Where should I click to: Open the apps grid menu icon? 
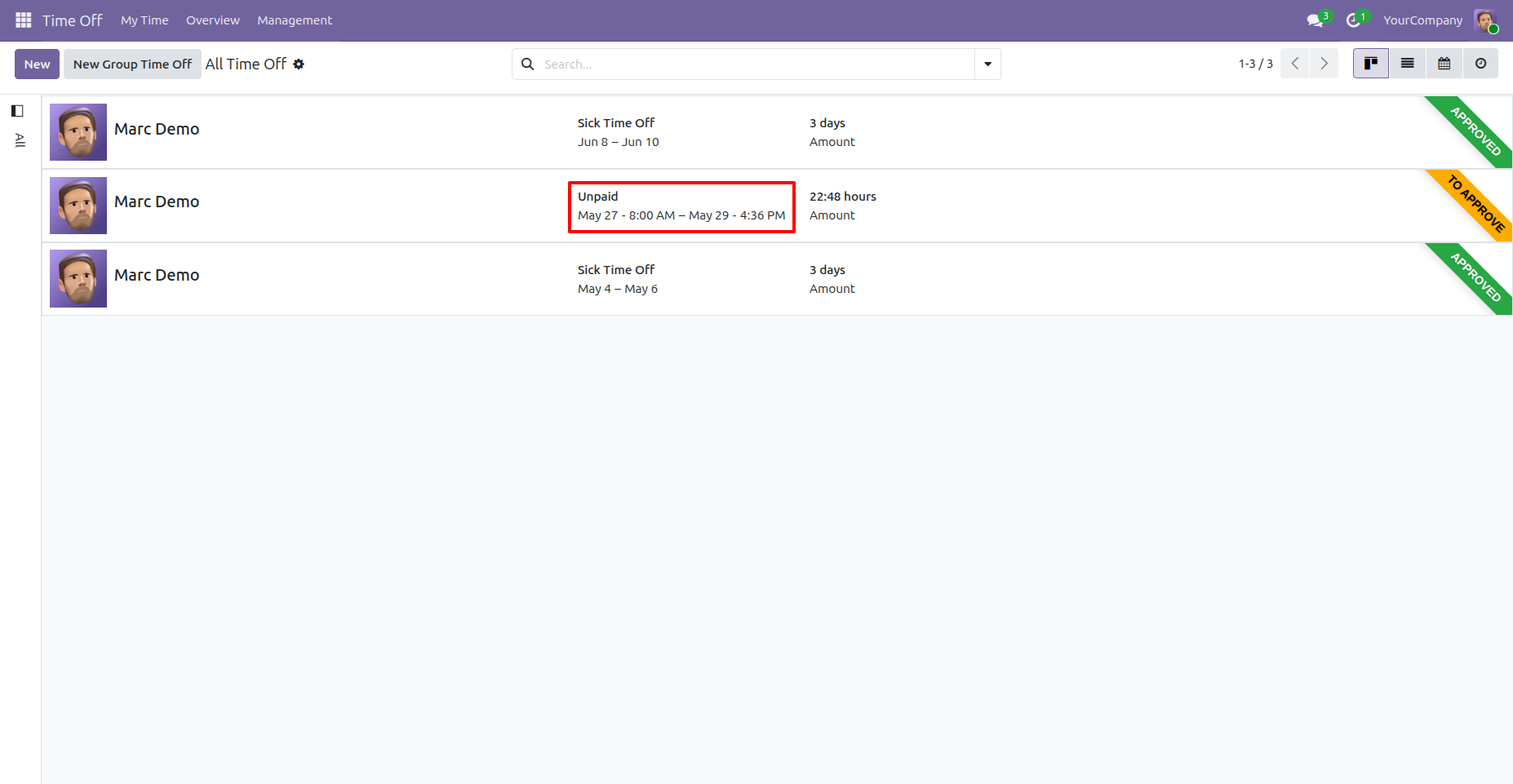pyautogui.click(x=23, y=20)
